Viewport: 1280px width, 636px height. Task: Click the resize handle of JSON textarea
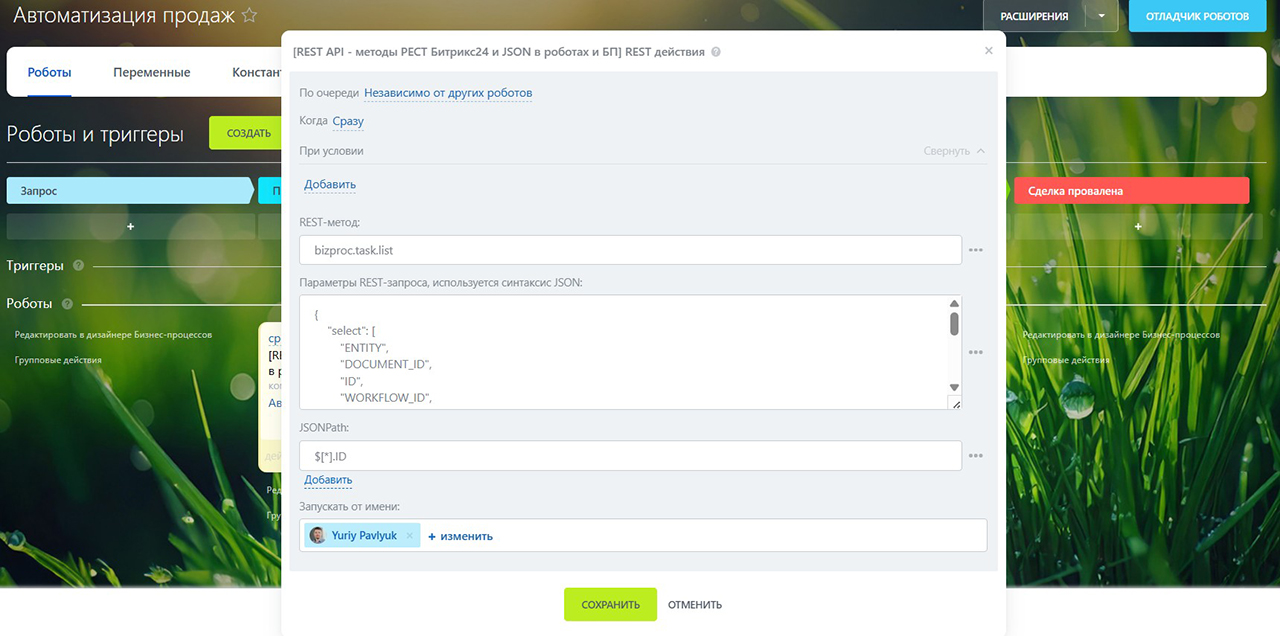[x=955, y=403]
